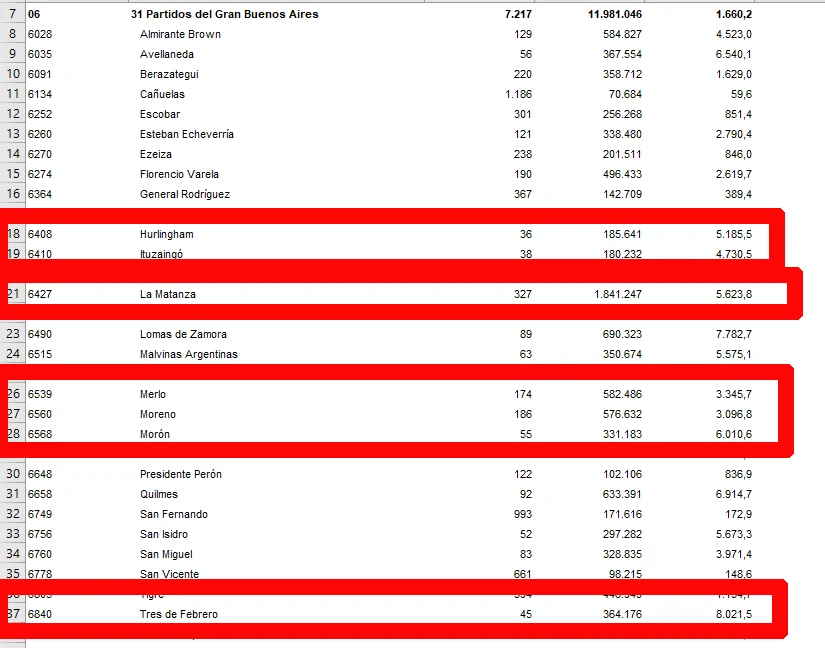Click the Hurlingham cell

(167, 234)
